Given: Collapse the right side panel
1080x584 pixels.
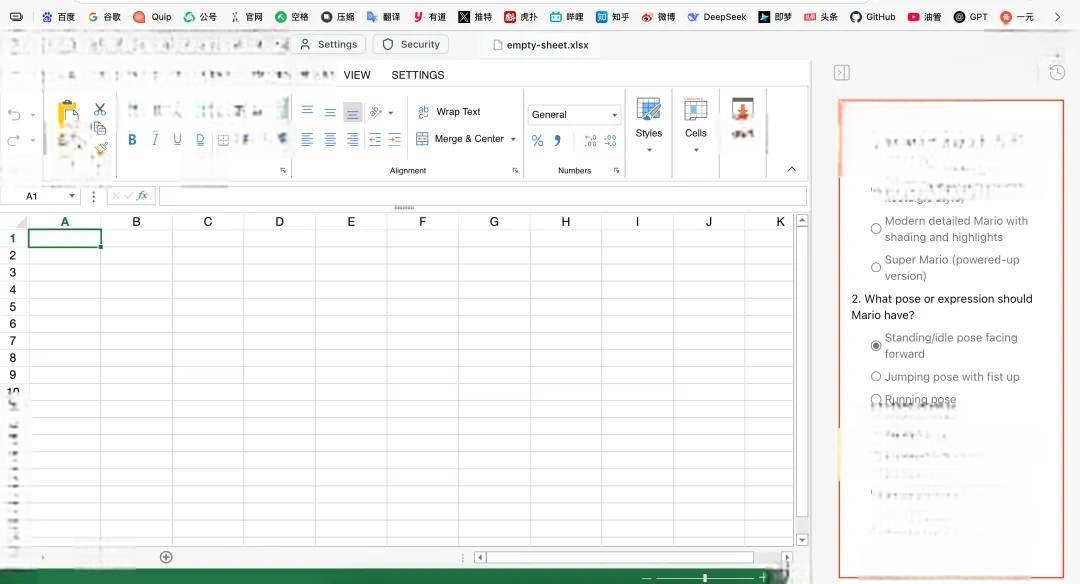Looking at the screenshot, I should (x=842, y=72).
